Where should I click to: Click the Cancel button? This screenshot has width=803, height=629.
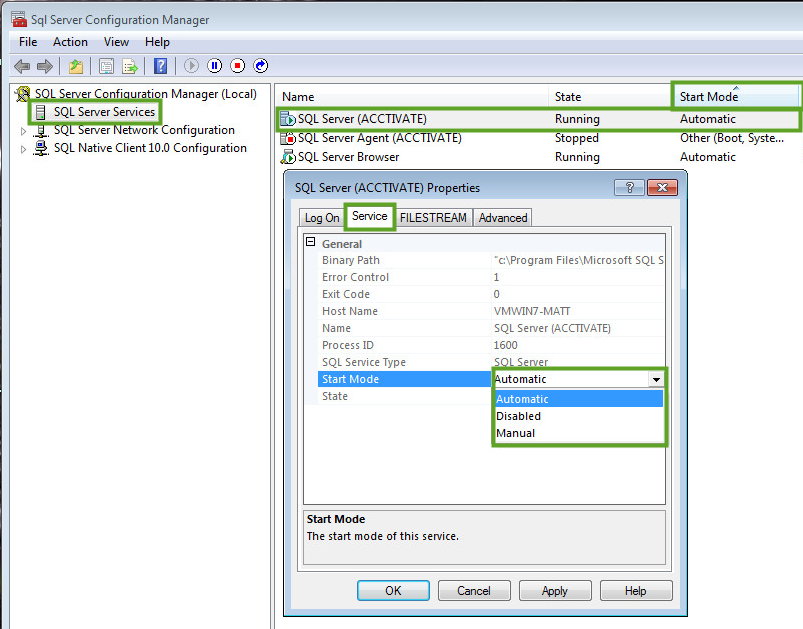474,591
